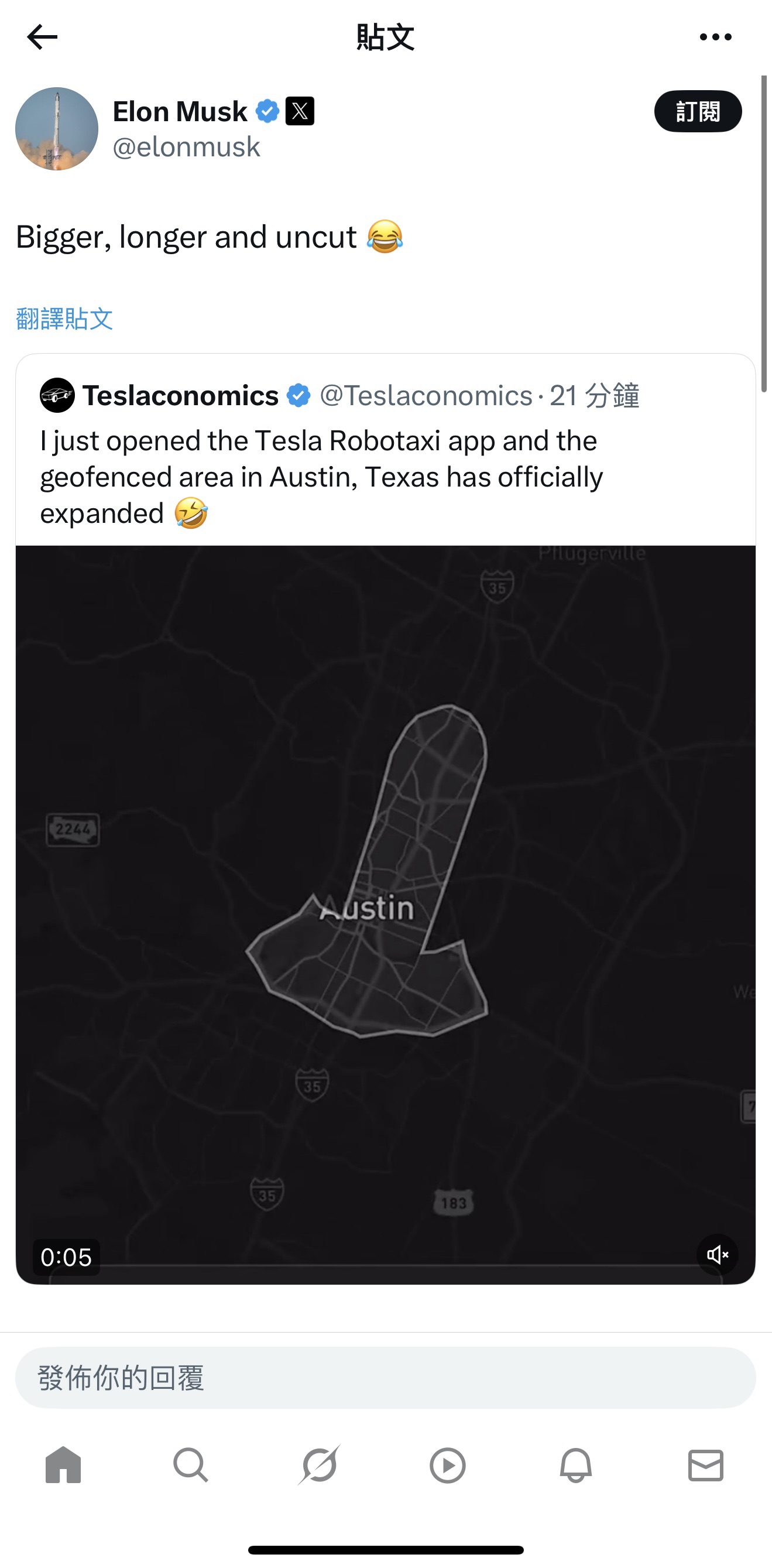The width and height of the screenshot is (772, 1568).
Task: Click the video progress bar
Action: 386,1266
